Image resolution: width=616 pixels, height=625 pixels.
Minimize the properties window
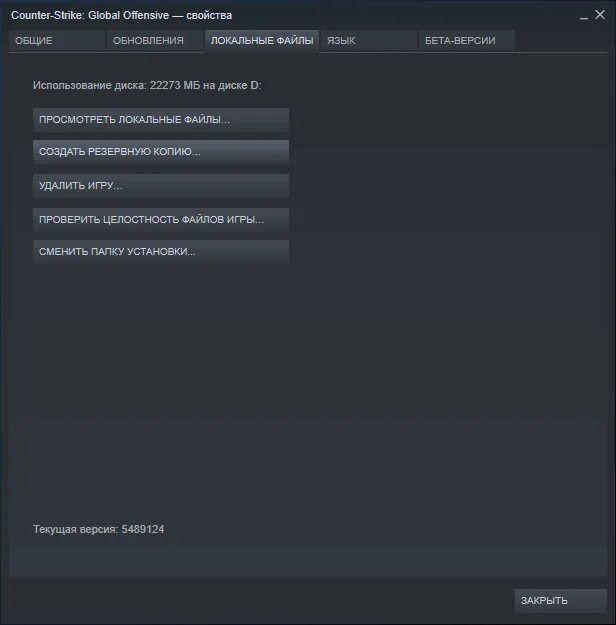pos(584,17)
